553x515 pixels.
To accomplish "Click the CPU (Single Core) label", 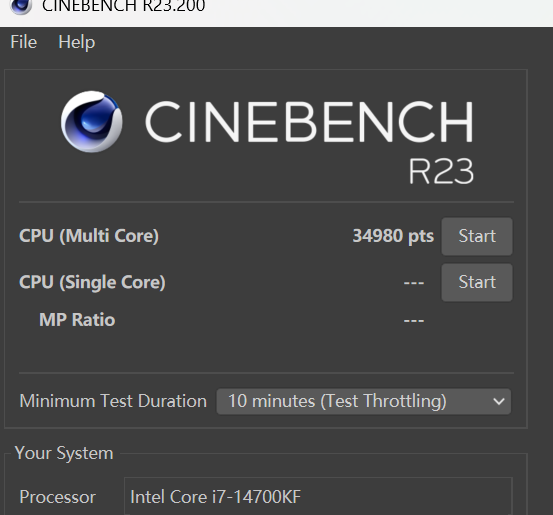I will coord(92,282).
